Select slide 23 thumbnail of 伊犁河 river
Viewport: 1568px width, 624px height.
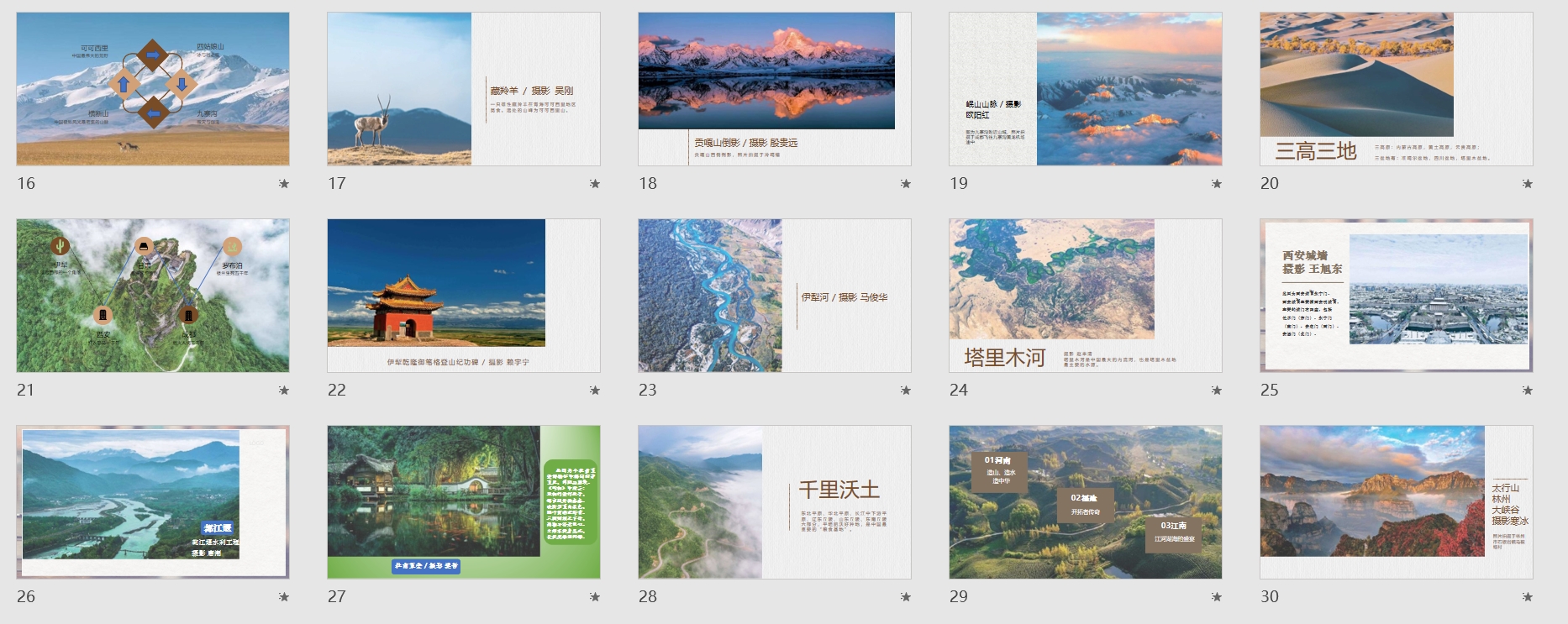775,296
